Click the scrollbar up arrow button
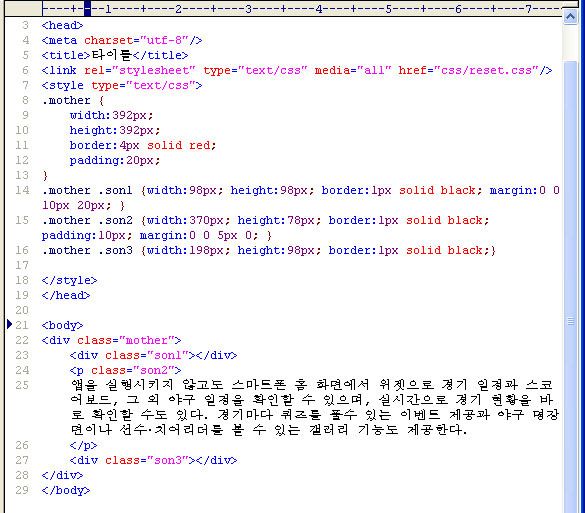Image resolution: width=585 pixels, height=513 pixels. point(570,17)
